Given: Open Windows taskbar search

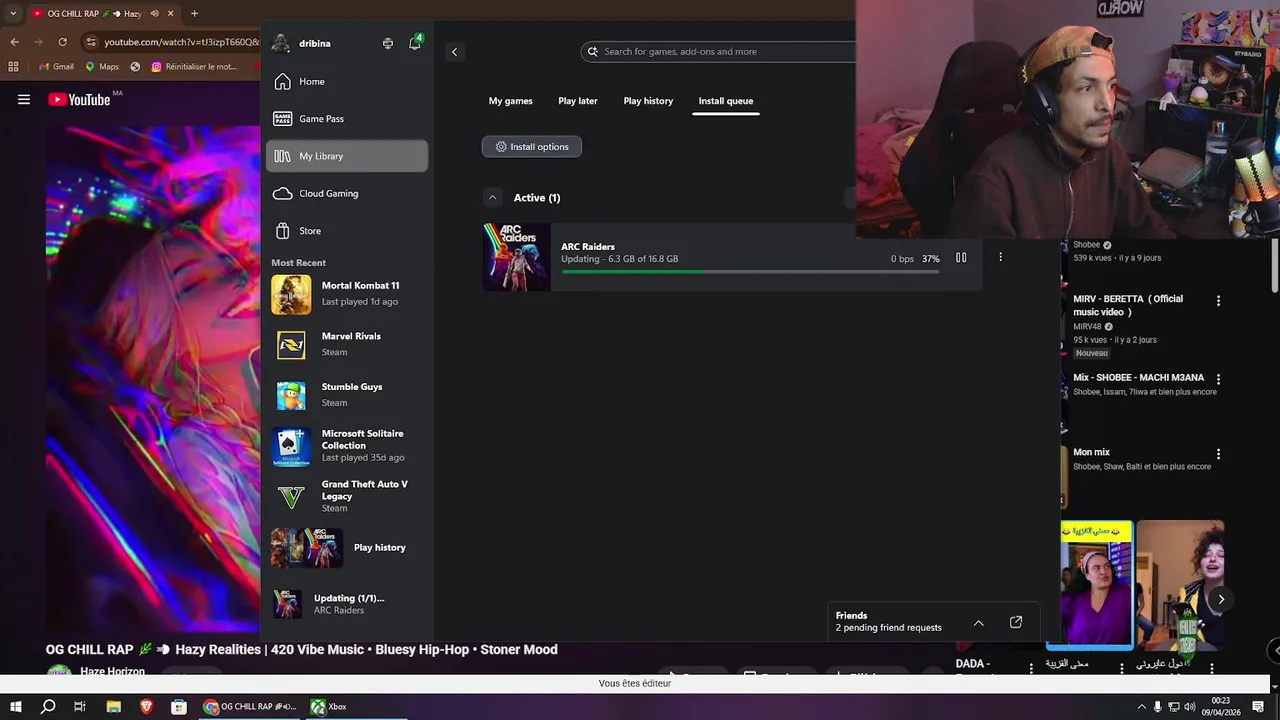Looking at the screenshot, I should [48, 706].
